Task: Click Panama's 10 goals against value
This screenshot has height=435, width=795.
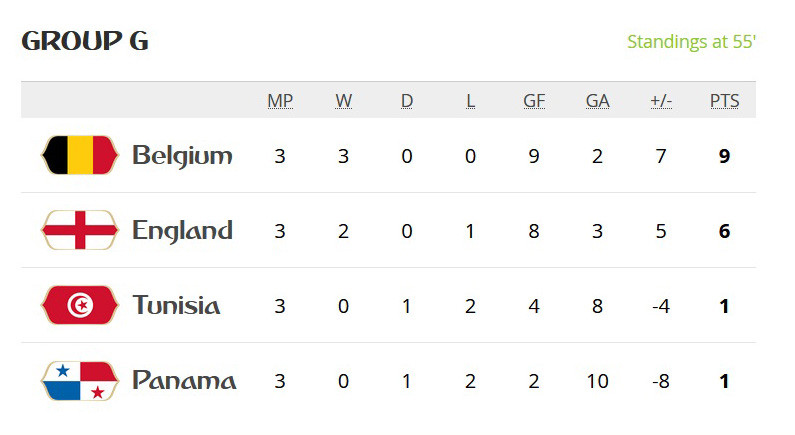Action: point(597,381)
